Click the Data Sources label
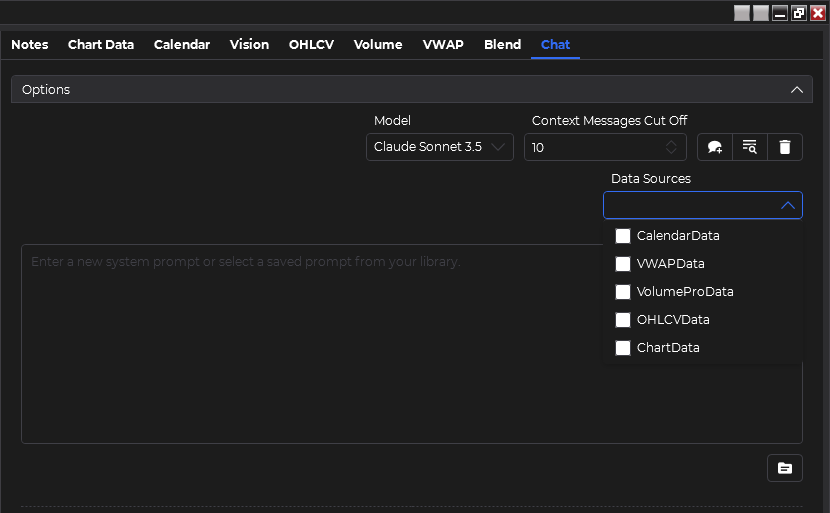The image size is (830, 513). click(651, 179)
